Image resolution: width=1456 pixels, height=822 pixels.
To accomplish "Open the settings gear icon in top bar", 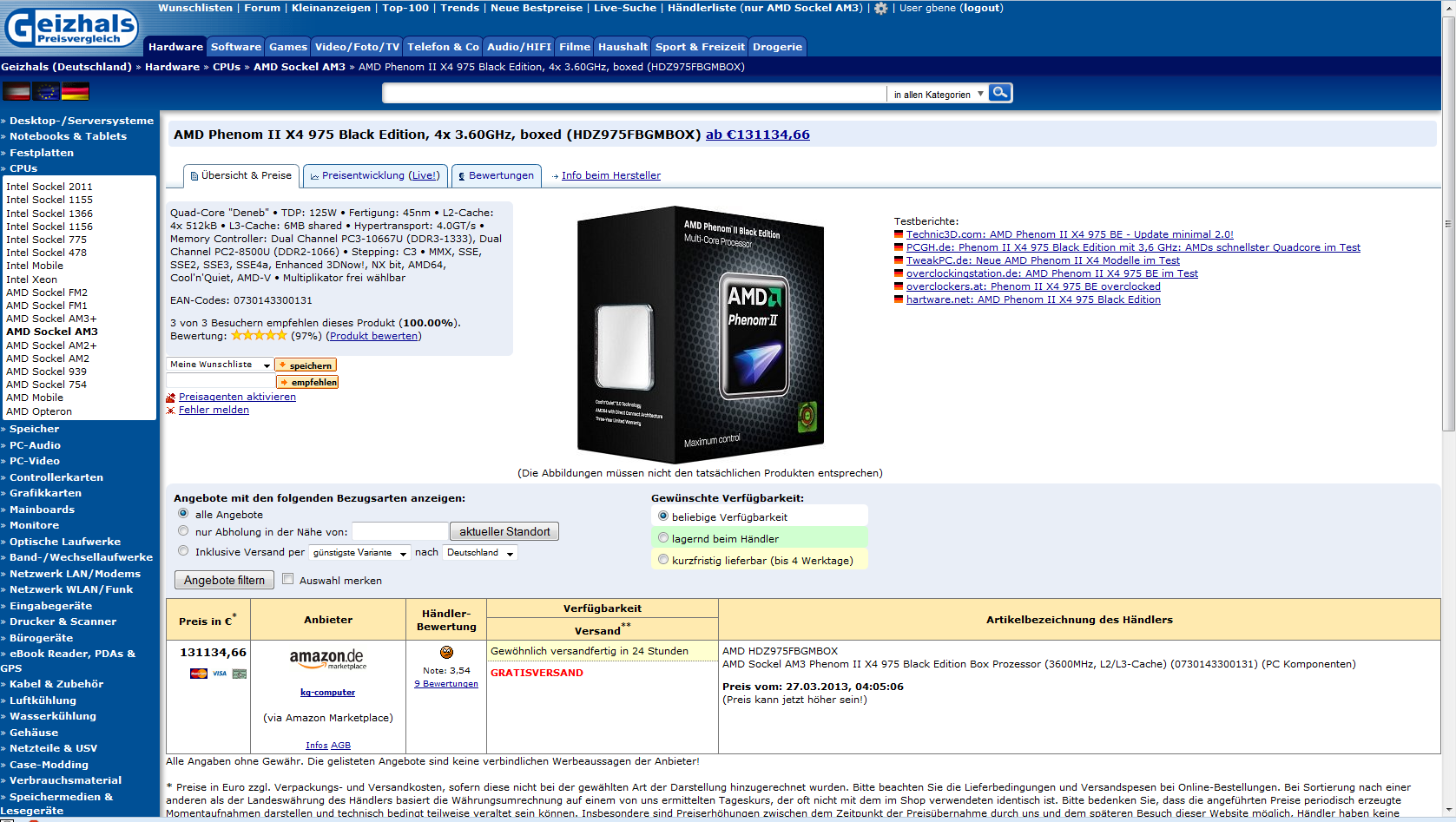I will [881, 9].
